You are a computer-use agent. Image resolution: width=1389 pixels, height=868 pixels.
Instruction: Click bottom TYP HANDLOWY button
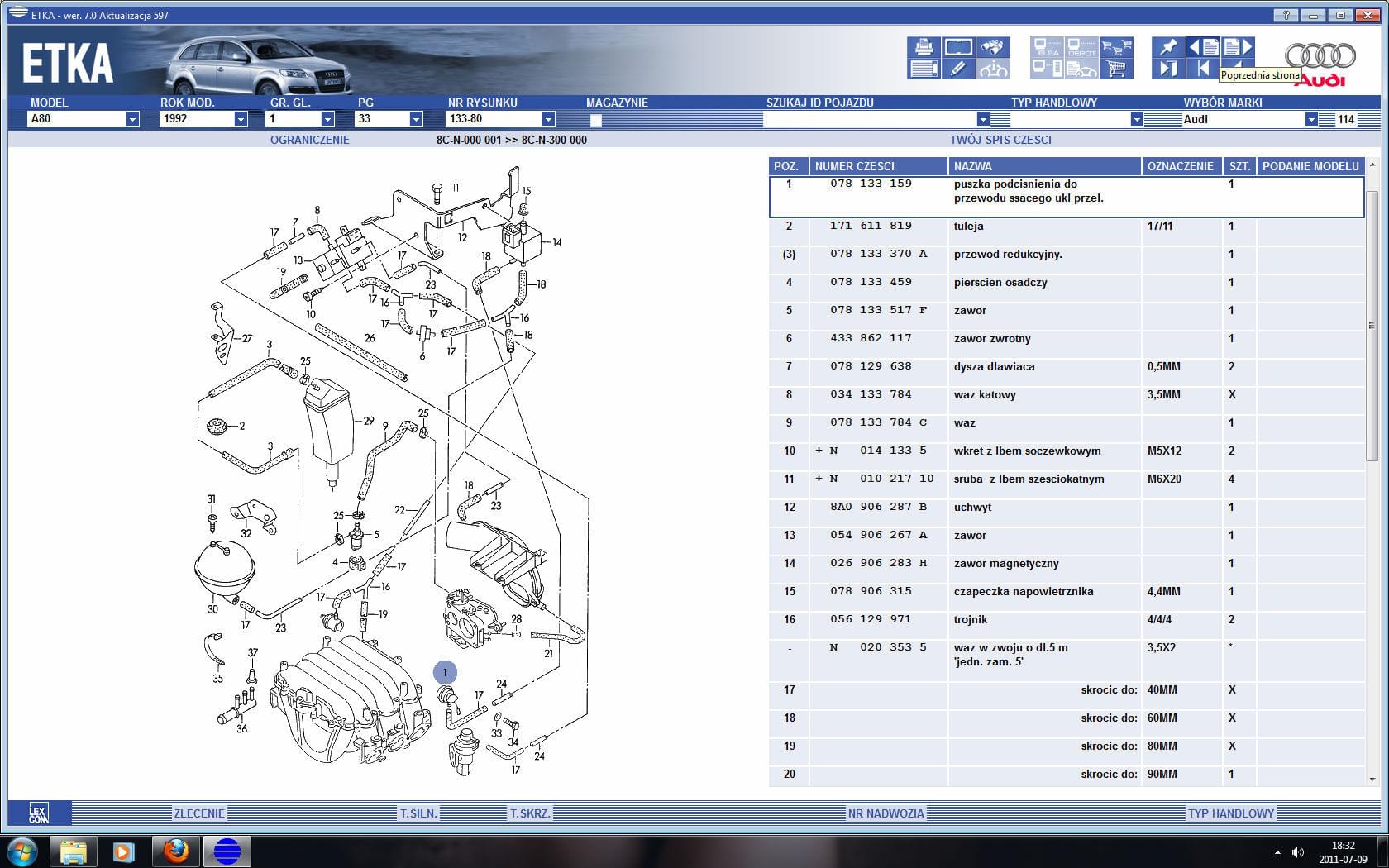[x=1231, y=813]
